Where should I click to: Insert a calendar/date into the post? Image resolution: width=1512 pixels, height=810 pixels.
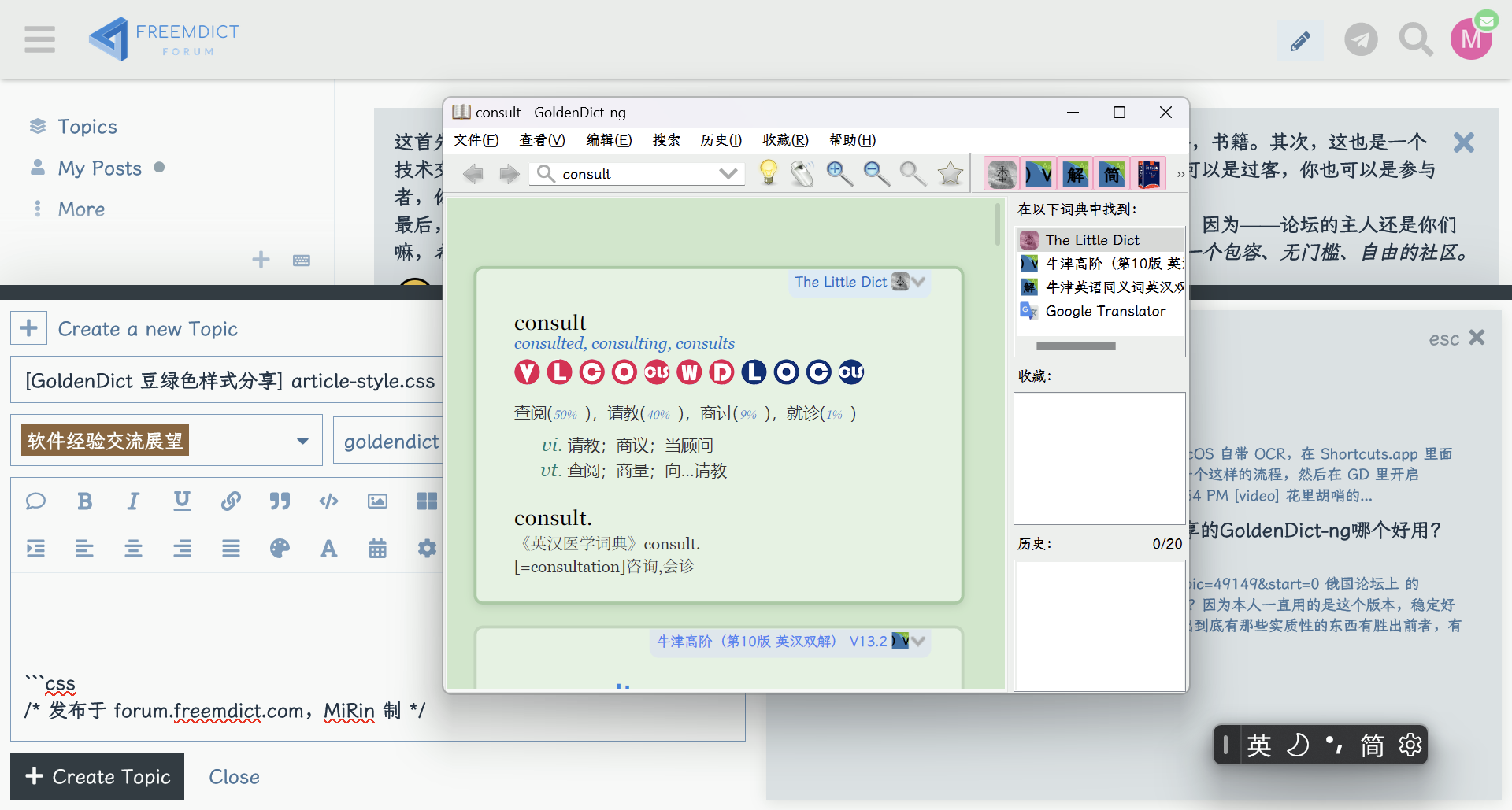click(x=377, y=549)
